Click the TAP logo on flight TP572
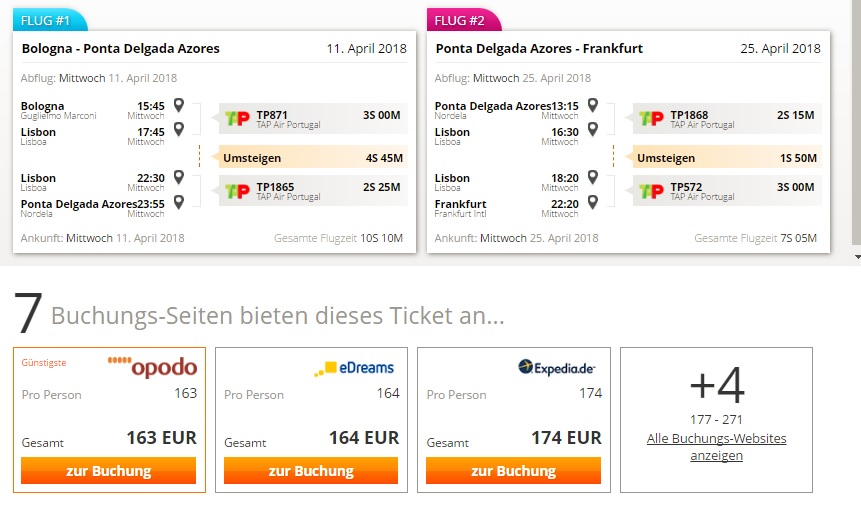The height and width of the screenshot is (506, 861). [651, 191]
